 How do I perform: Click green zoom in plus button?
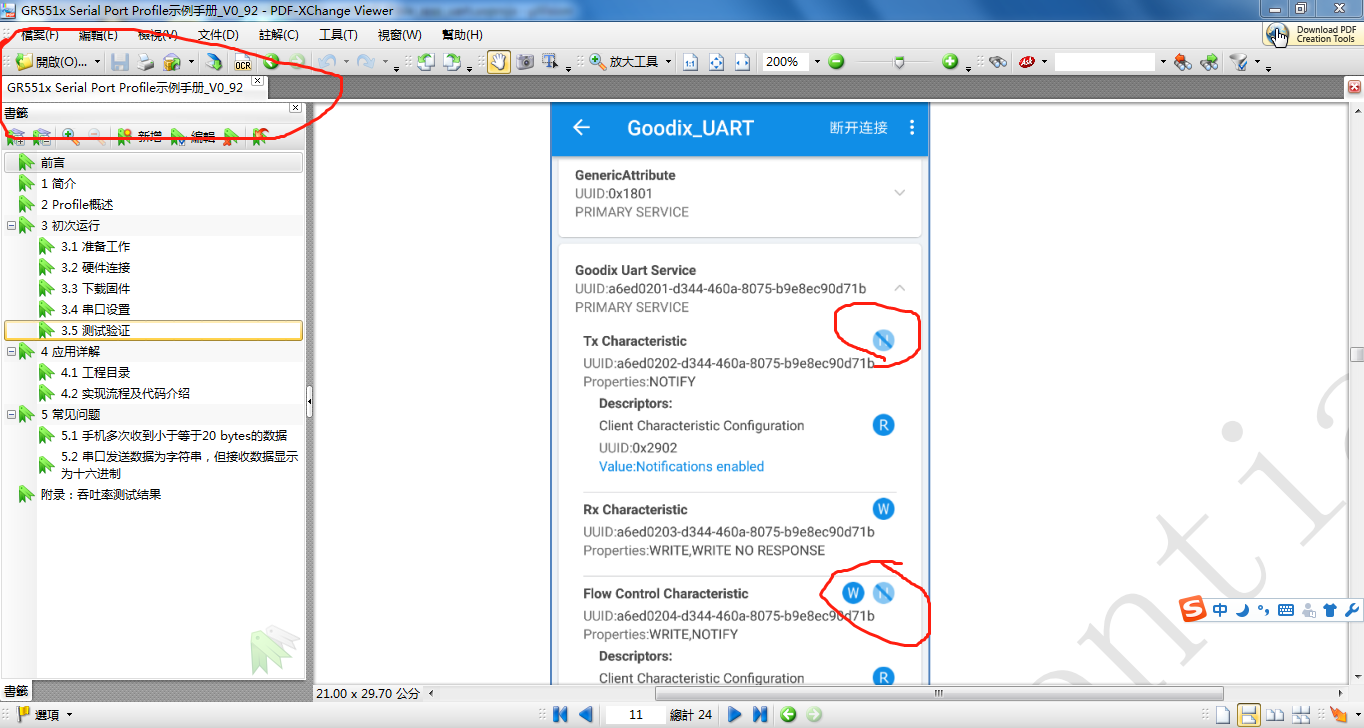pyautogui.click(x=950, y=62)
